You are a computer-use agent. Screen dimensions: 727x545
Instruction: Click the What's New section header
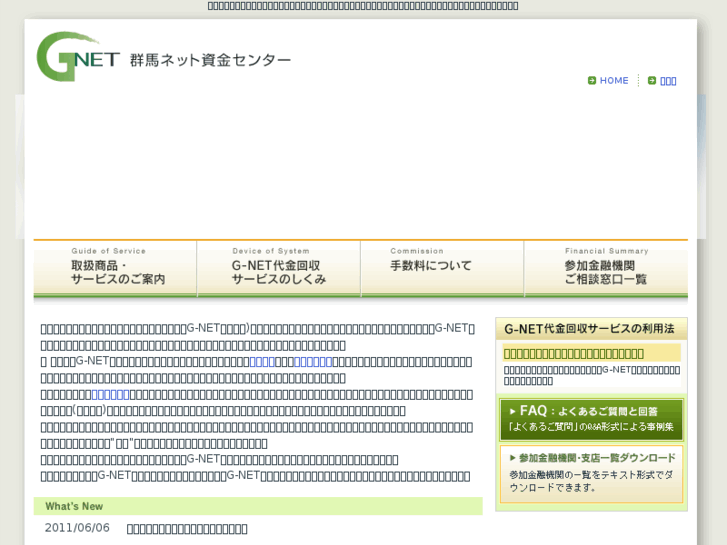(x=258, y=506)
